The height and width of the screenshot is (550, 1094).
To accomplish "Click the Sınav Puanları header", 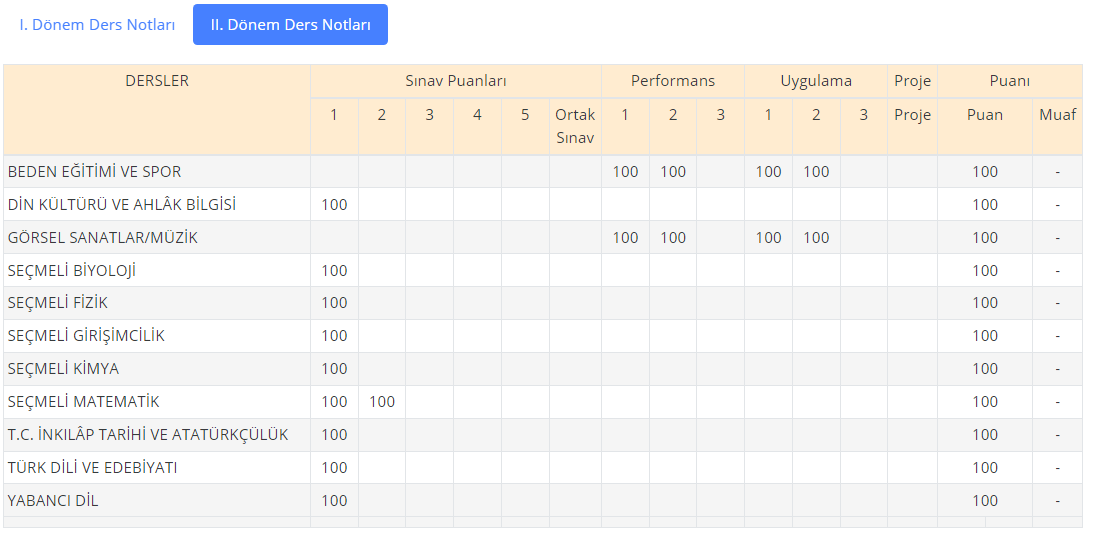I will click(456, 81).
